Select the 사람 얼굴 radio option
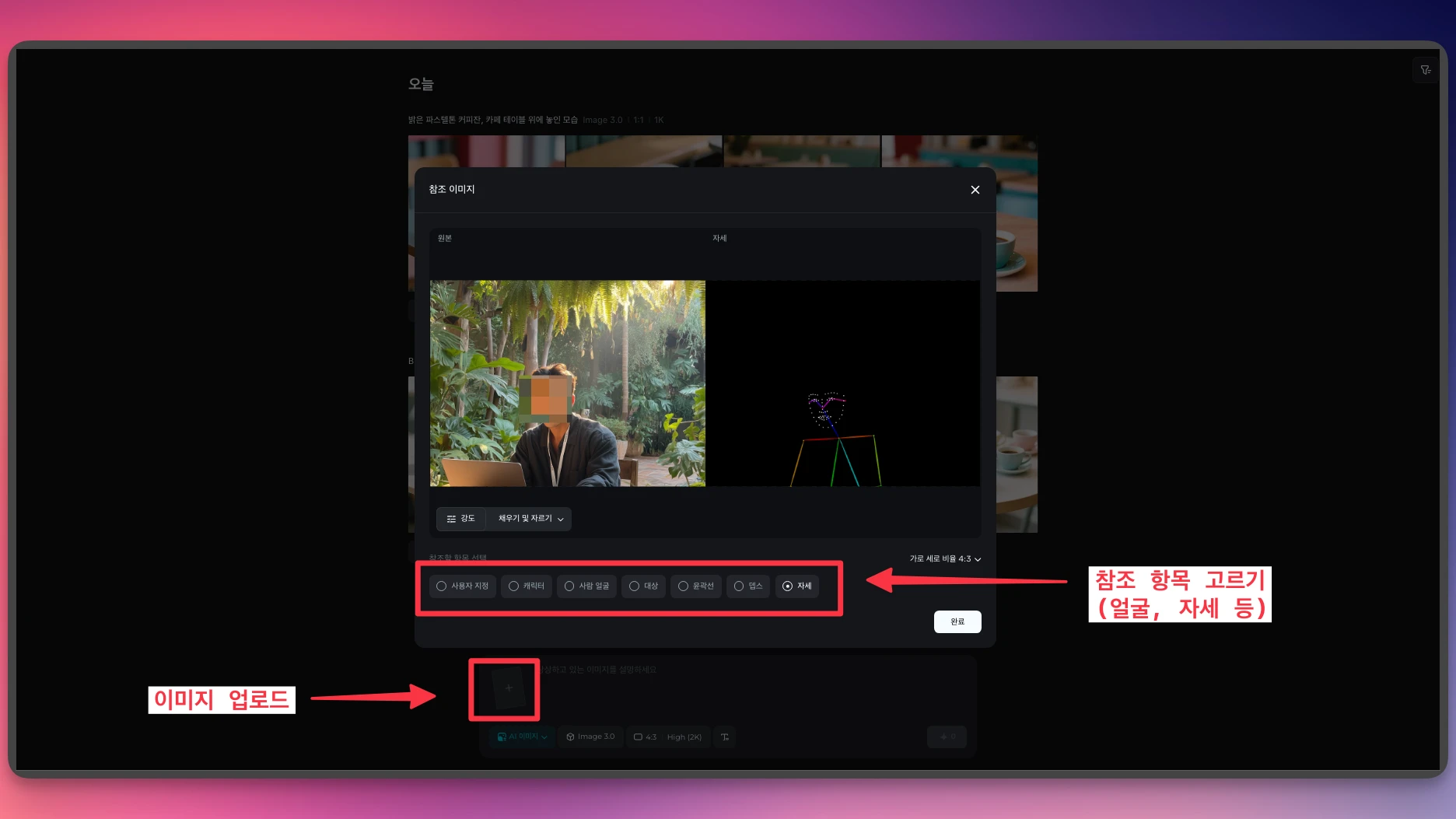The width and height of the screenshot is (1456, 819). pyautogui.click(x=586, y=586)
